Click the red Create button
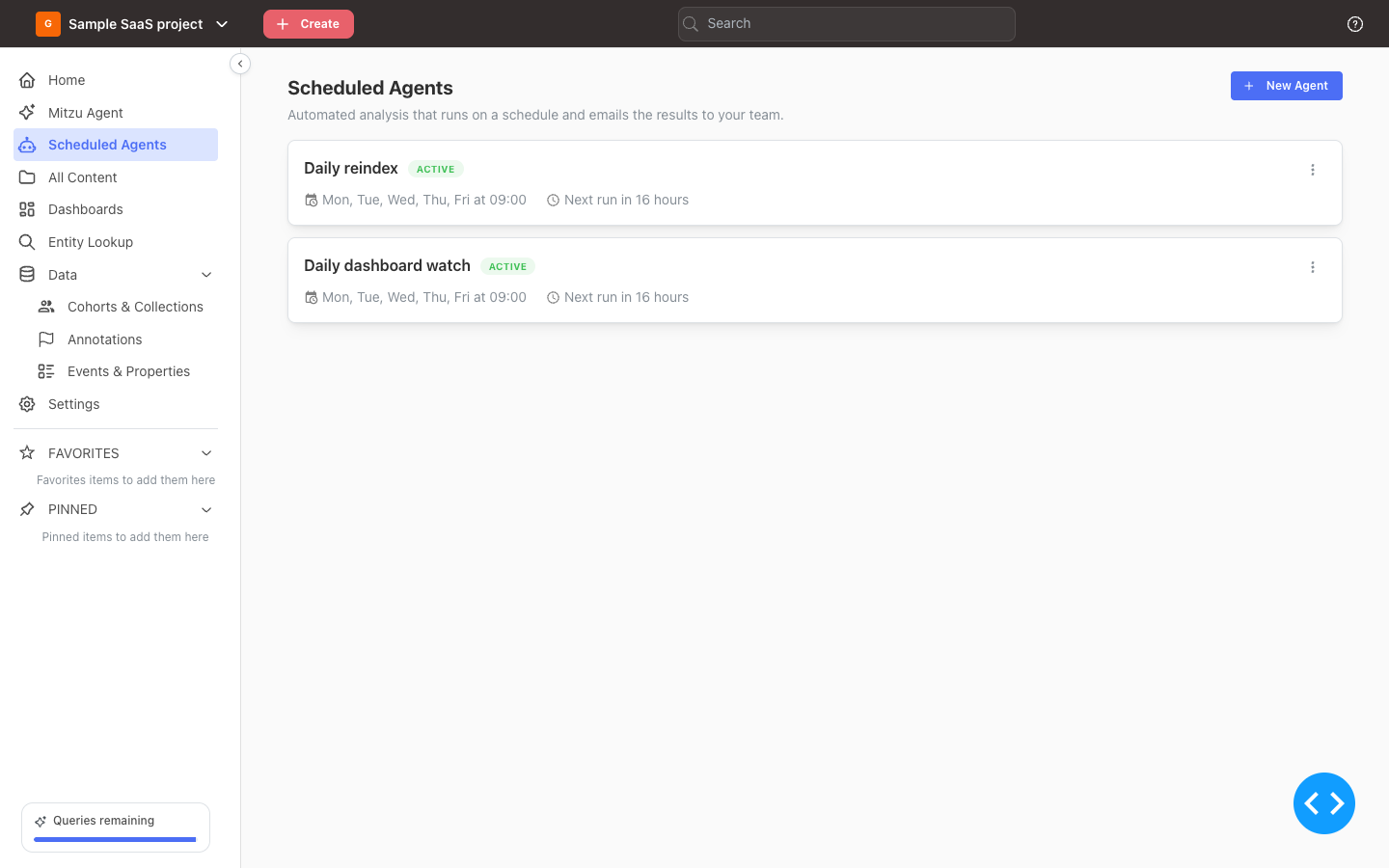Viewport: 1389px width, 868px height. click(309, 24)
